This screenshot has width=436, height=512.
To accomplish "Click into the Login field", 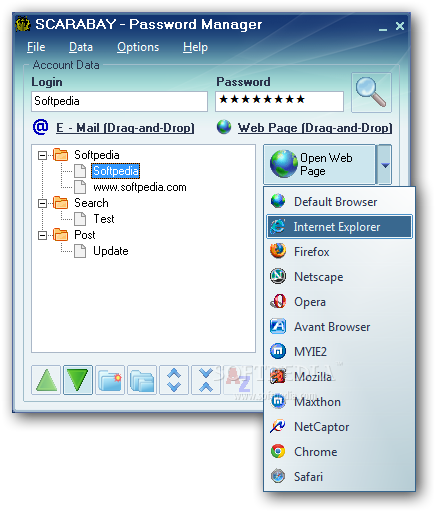I will (x=119, y=101).
